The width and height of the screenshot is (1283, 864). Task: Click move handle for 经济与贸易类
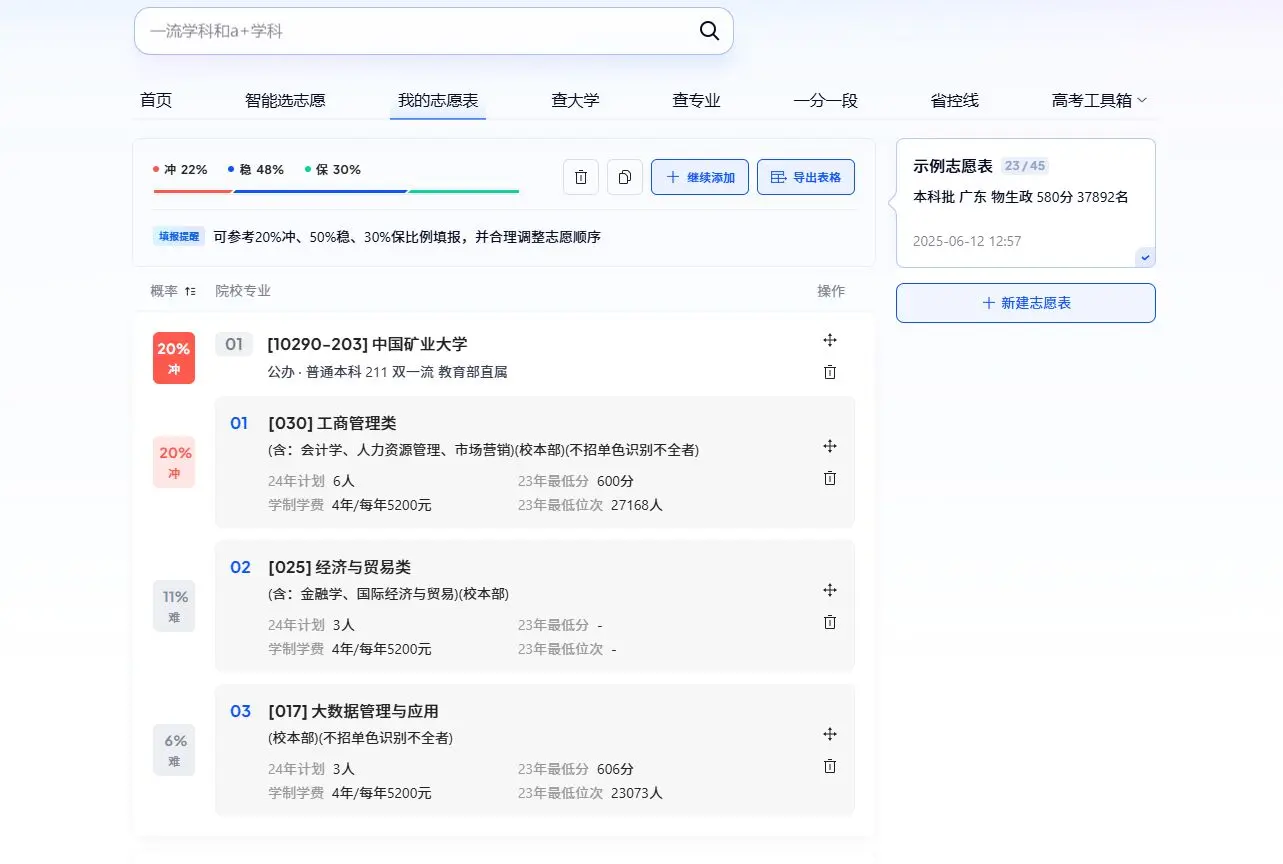[x=829, y=590]
